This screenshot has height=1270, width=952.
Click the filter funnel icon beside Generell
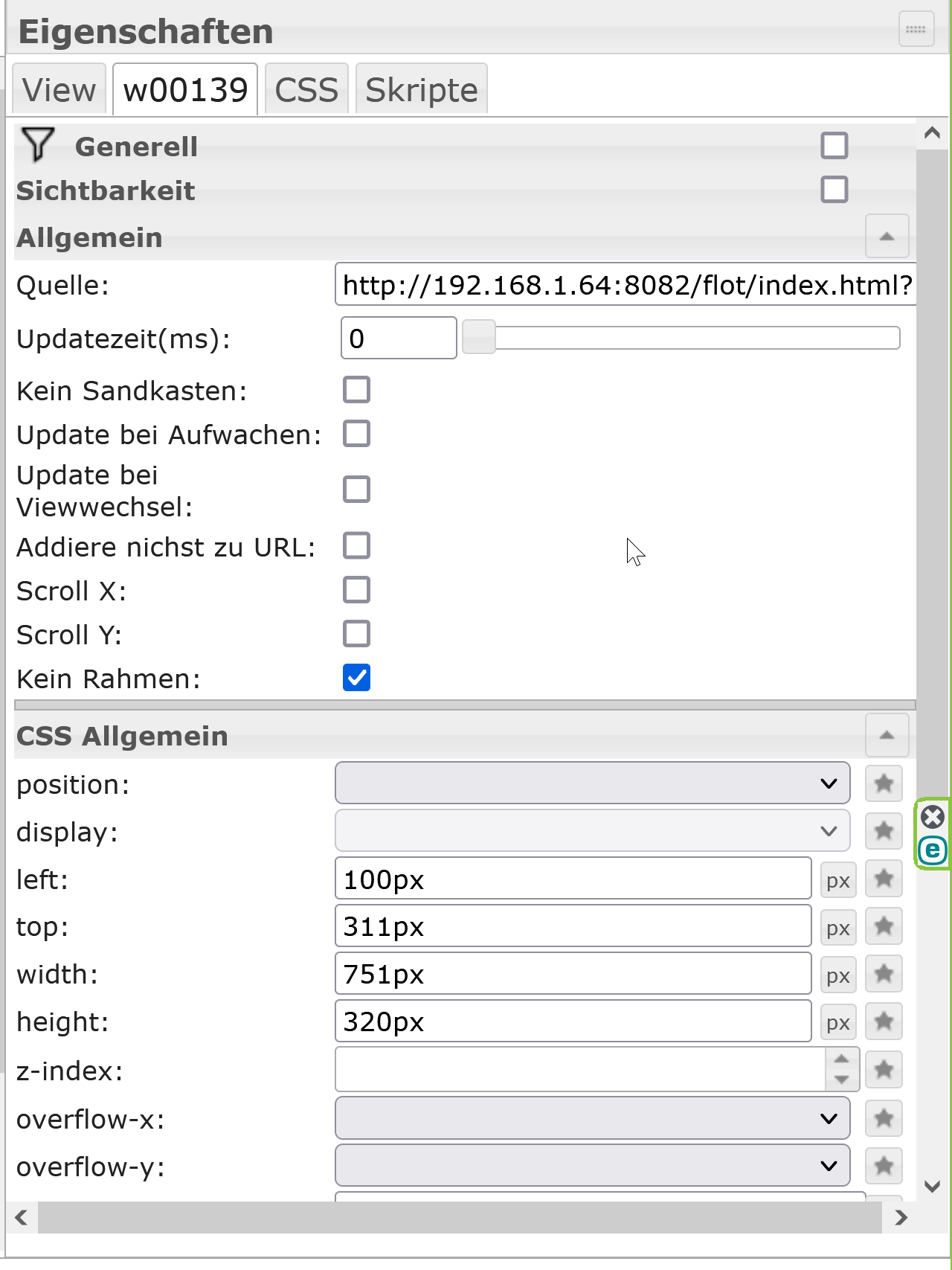pyautogui.click(x=37, y=144)
